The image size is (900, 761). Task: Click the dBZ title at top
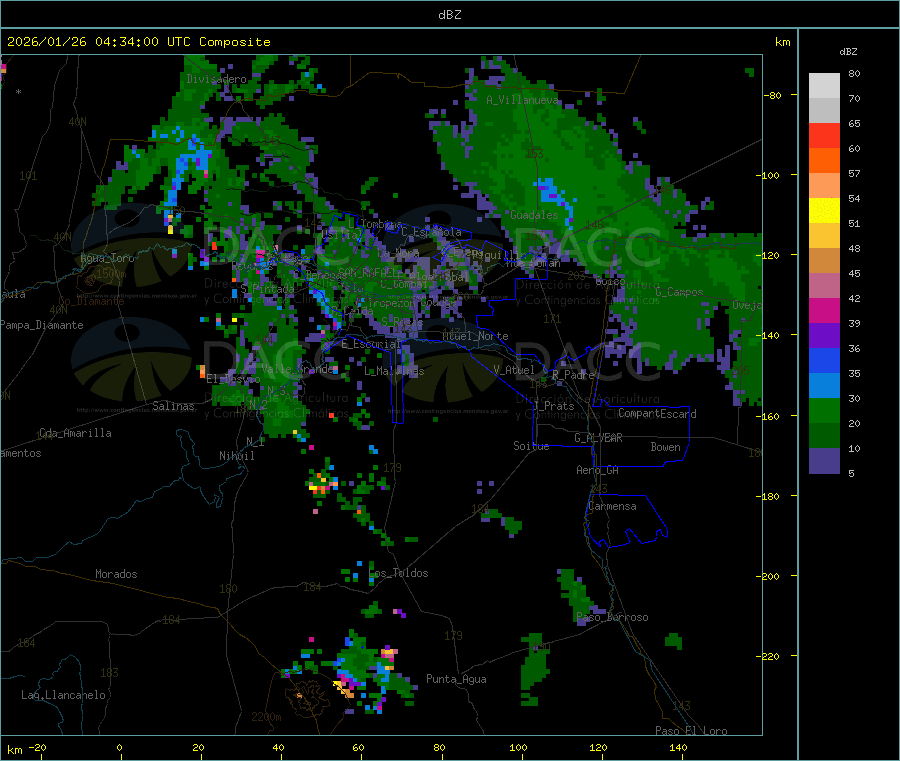click(x=449, y=15)
